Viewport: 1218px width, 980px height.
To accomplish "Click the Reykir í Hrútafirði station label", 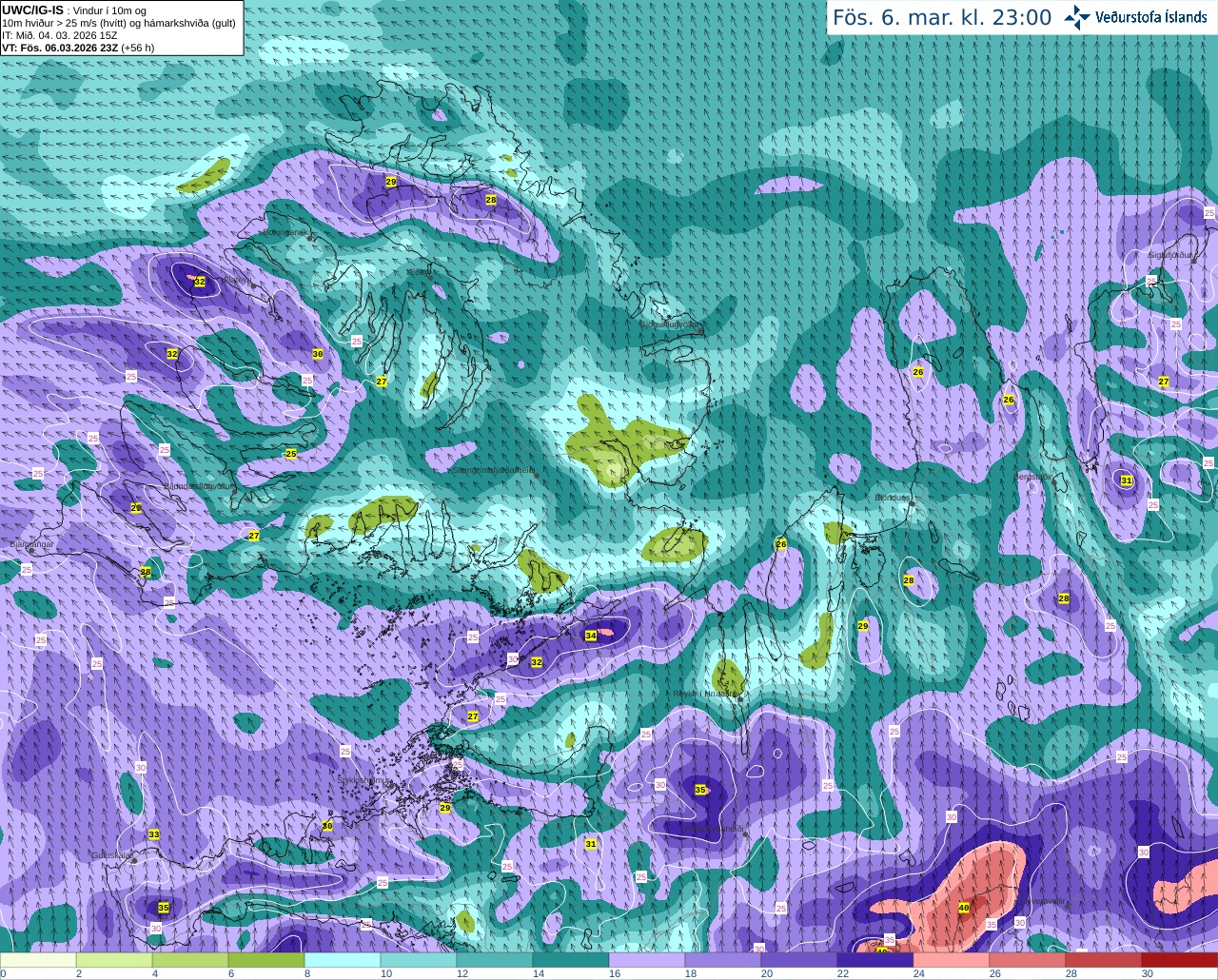I will click(x=706, y=694).
